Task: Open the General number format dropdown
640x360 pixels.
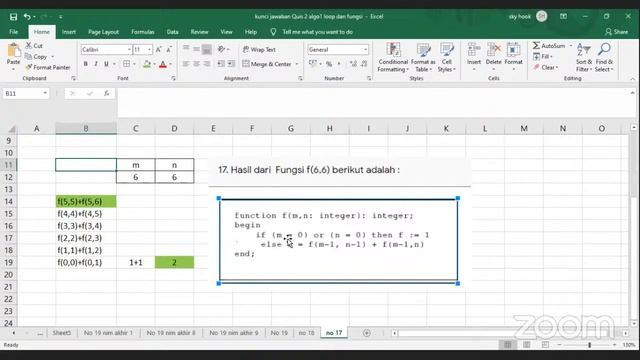Action: tap(365, 49)
